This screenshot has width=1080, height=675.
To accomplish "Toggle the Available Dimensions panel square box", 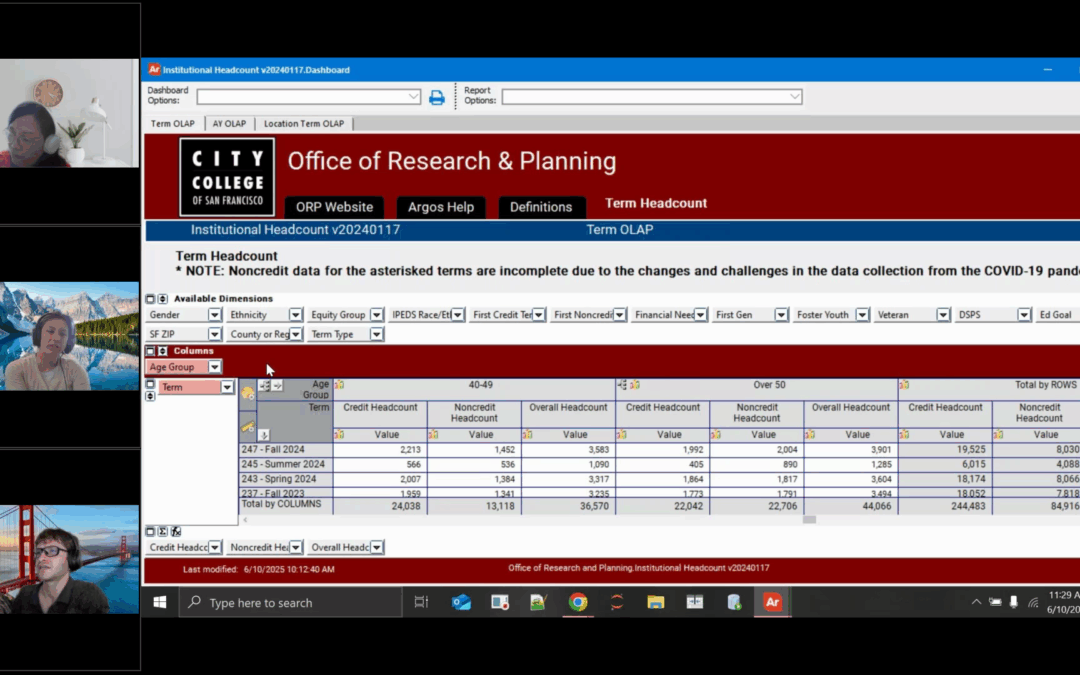I will [x=150, y=299].
